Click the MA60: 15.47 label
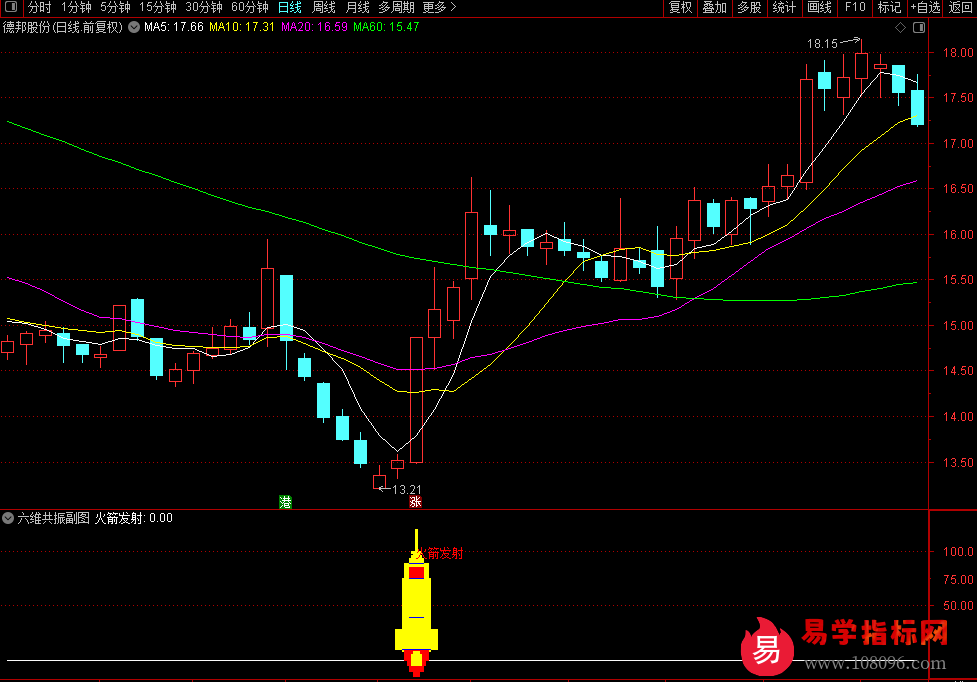The image size is (977, 682). 386,27
